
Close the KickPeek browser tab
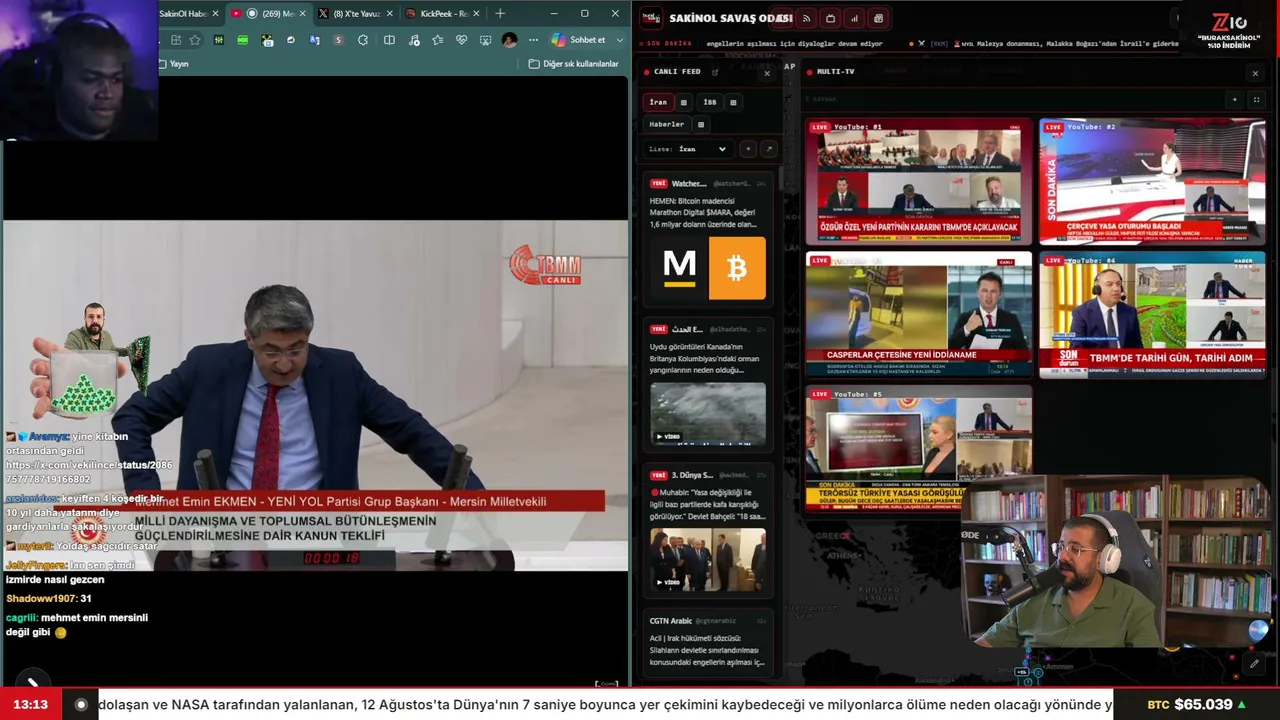[x=476, y=14]
